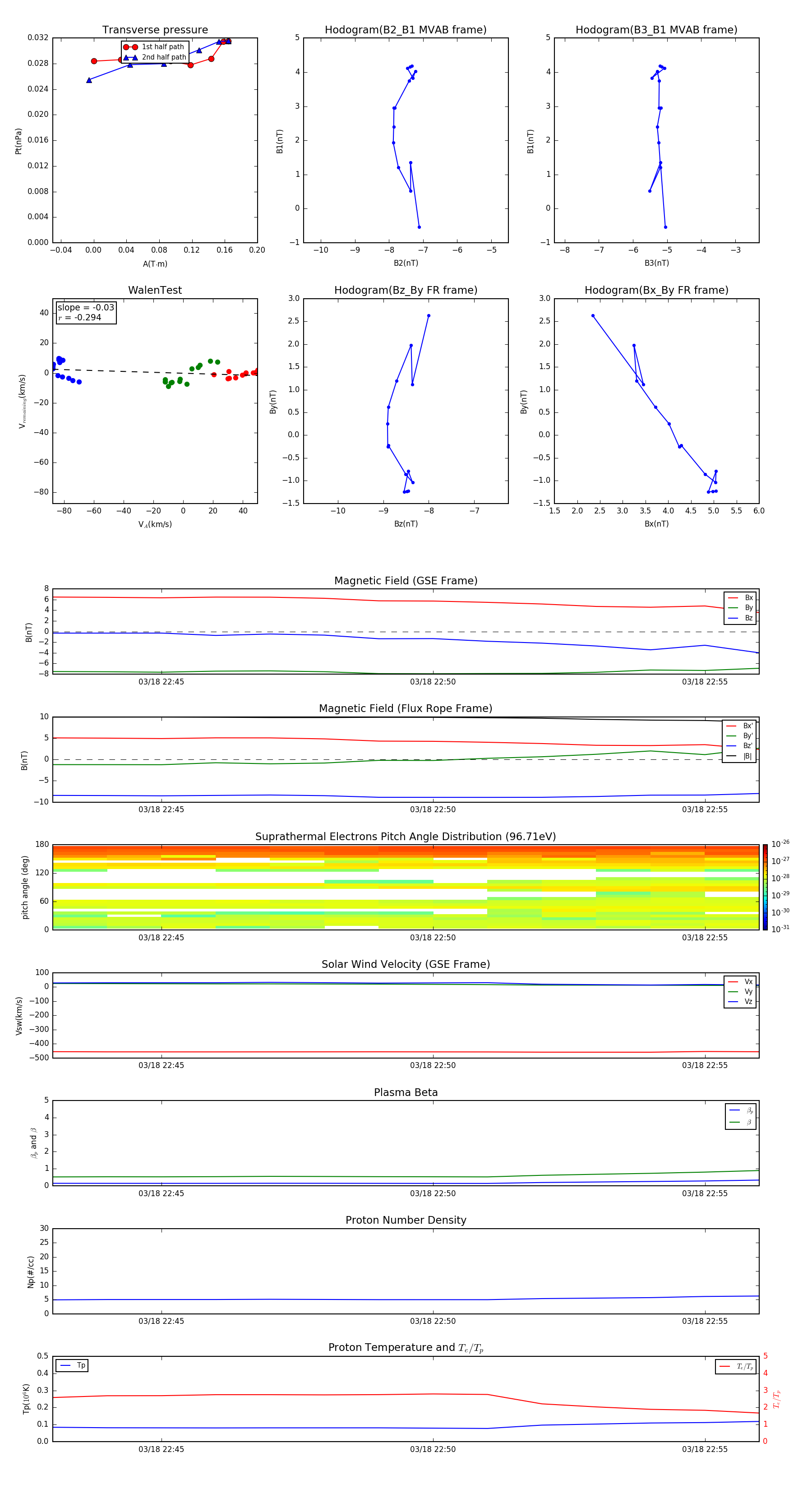This screenshot has height=1489, width=812.
Task: Click the "Tp(10^6K)" y-axis label
Action: (x=26, y=1399)
